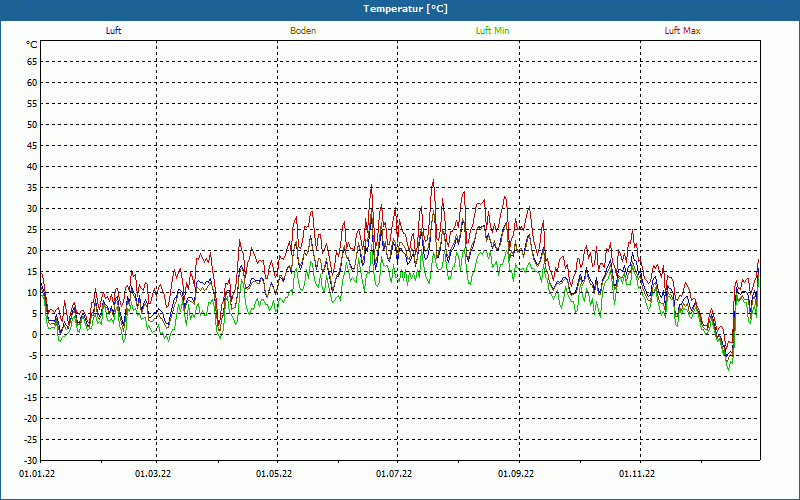Click the 01.07.22 x-axis date

tap(395, 473)
